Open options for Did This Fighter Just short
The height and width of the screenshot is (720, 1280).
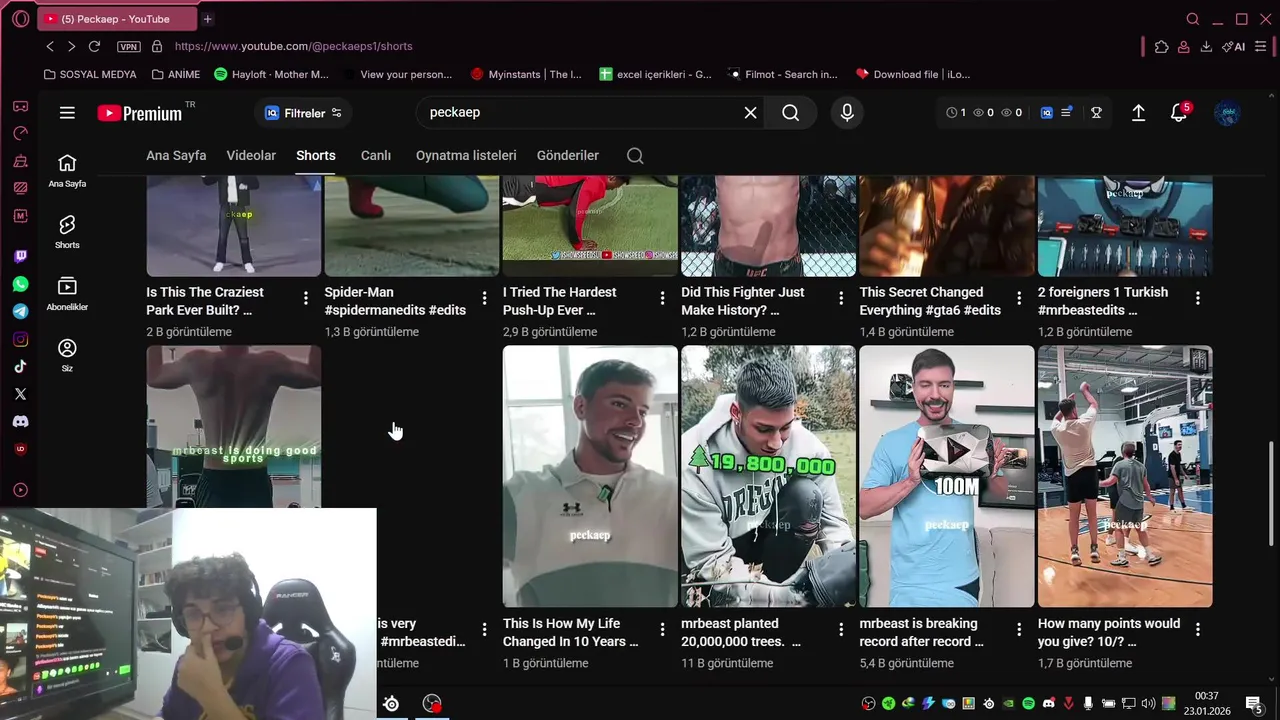(x=841, y=298)
